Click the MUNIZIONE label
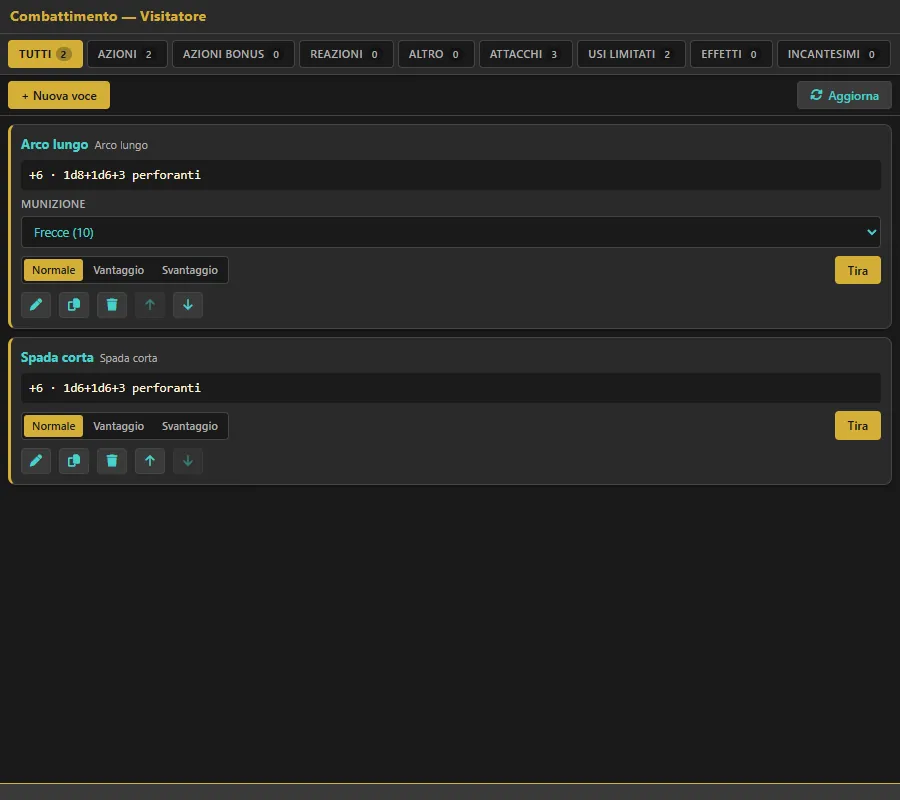Image resolution: width=900 pixels, height=800 pixels. tap(53, 204)
